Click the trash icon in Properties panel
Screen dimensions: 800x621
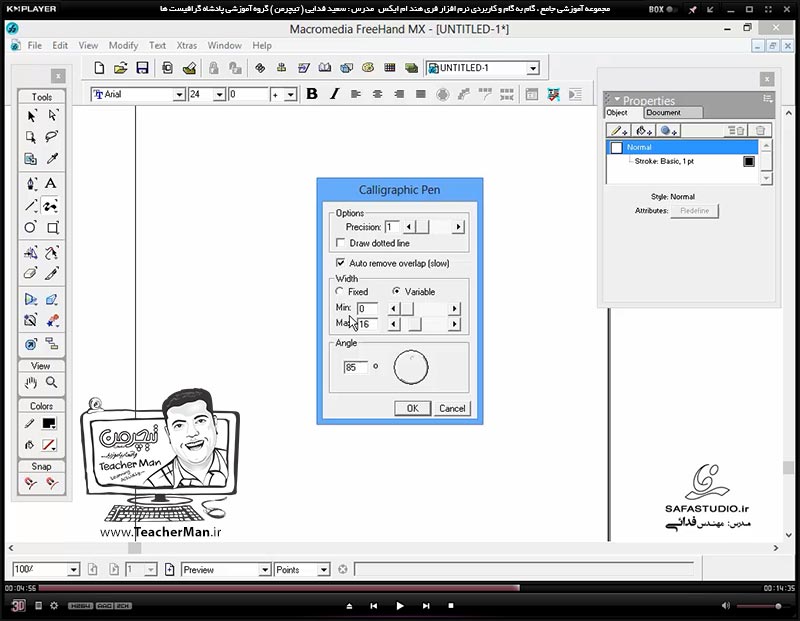coord(760,131)
